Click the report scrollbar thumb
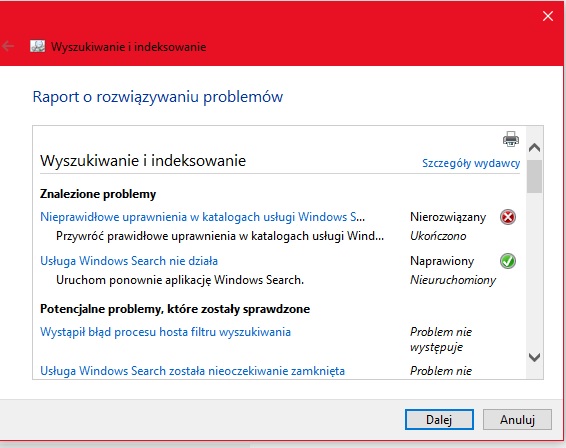Viewport: 566px width, 448px height. tap(534, 177)
